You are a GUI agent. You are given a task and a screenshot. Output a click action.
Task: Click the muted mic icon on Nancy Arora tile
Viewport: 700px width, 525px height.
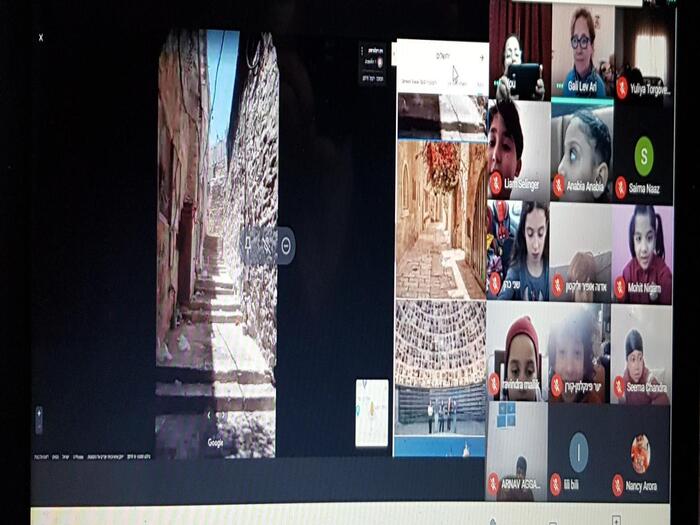tap(618, 485)
